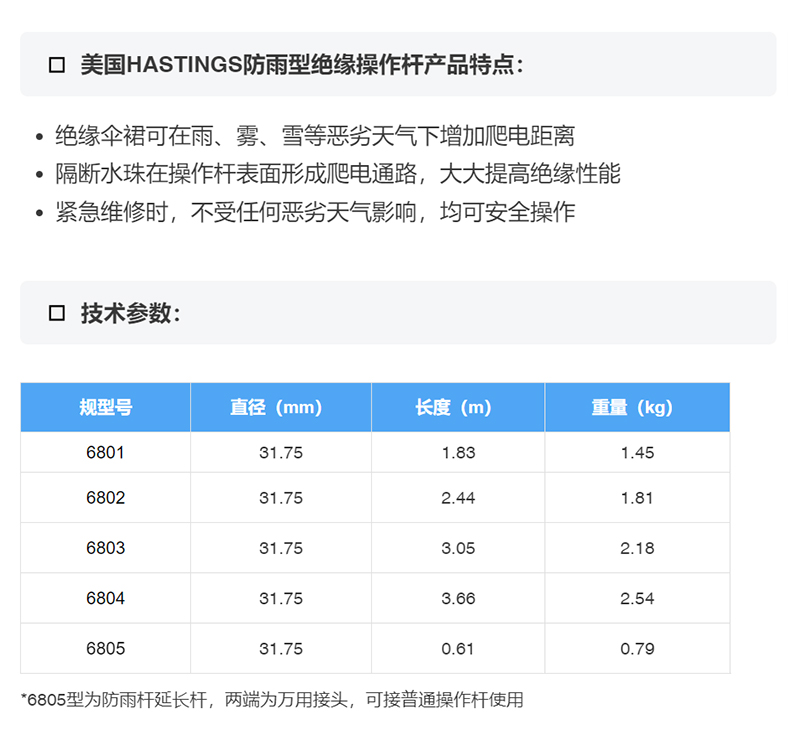This screenshot has width=800, height=740.
Task: Click the 规型号 column header
Action: pos(106,407)
